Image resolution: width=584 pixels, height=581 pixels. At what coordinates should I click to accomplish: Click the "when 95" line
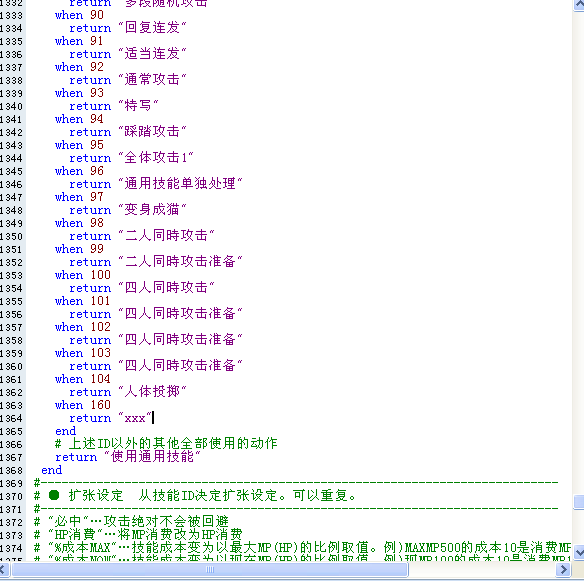point(79,145)
